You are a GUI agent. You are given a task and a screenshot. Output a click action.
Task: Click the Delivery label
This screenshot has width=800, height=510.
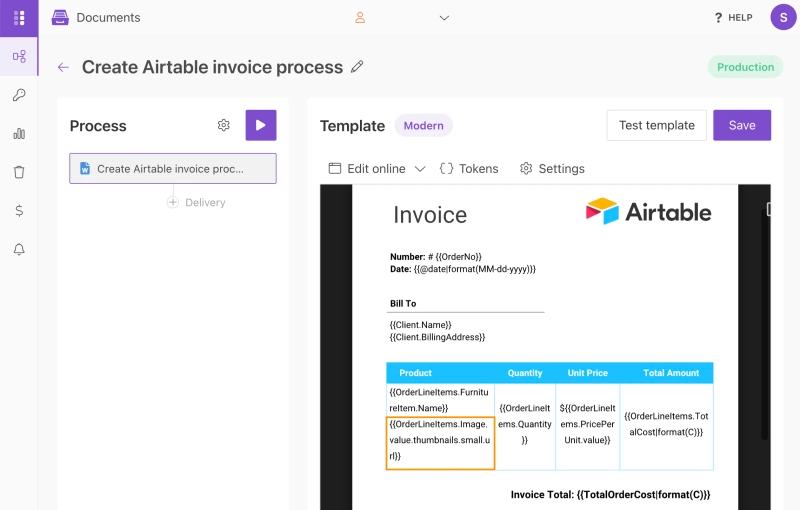205,202
